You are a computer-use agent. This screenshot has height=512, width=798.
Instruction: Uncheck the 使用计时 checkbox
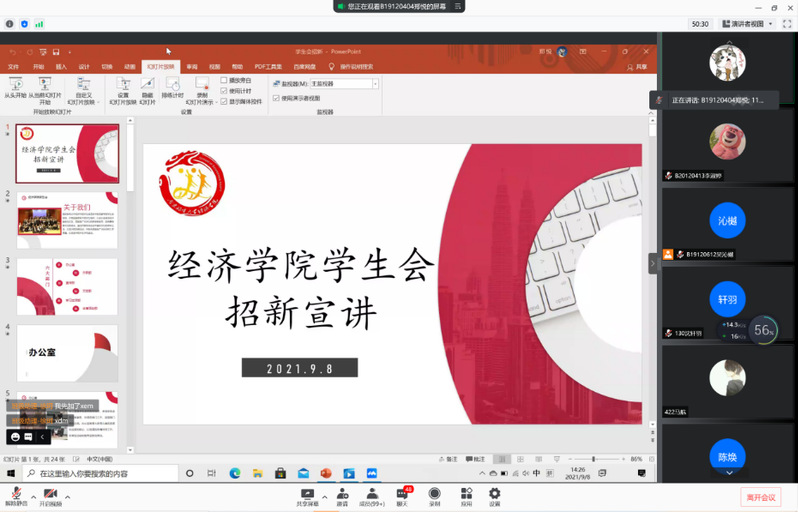[x=224, y=90]
